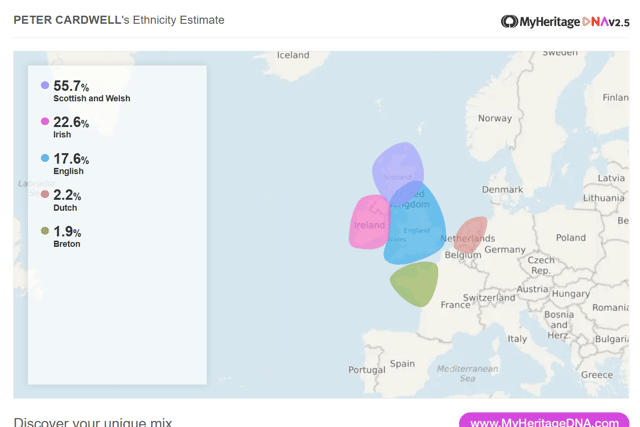Click the Iceland map label
Image resolution: width=640 pixels, height=427 pixels.
(x=293, y=55)
